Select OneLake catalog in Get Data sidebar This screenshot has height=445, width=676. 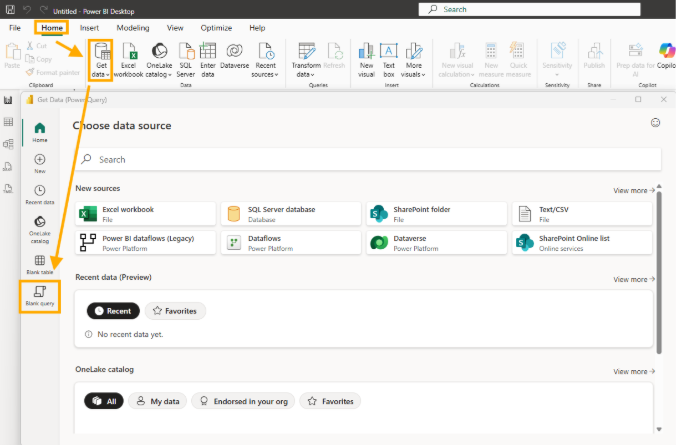(40, 229)
